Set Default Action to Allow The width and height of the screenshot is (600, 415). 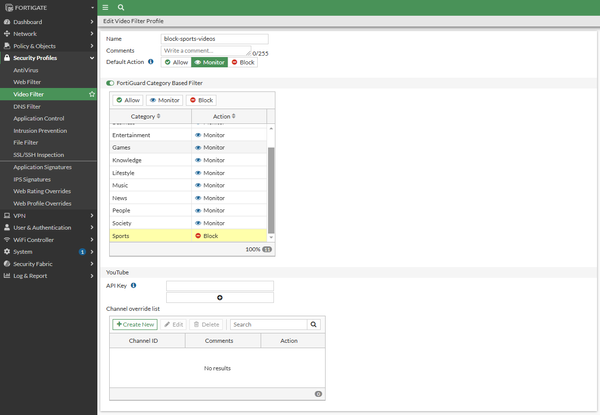pyautogui.click(x=176, y=62)
